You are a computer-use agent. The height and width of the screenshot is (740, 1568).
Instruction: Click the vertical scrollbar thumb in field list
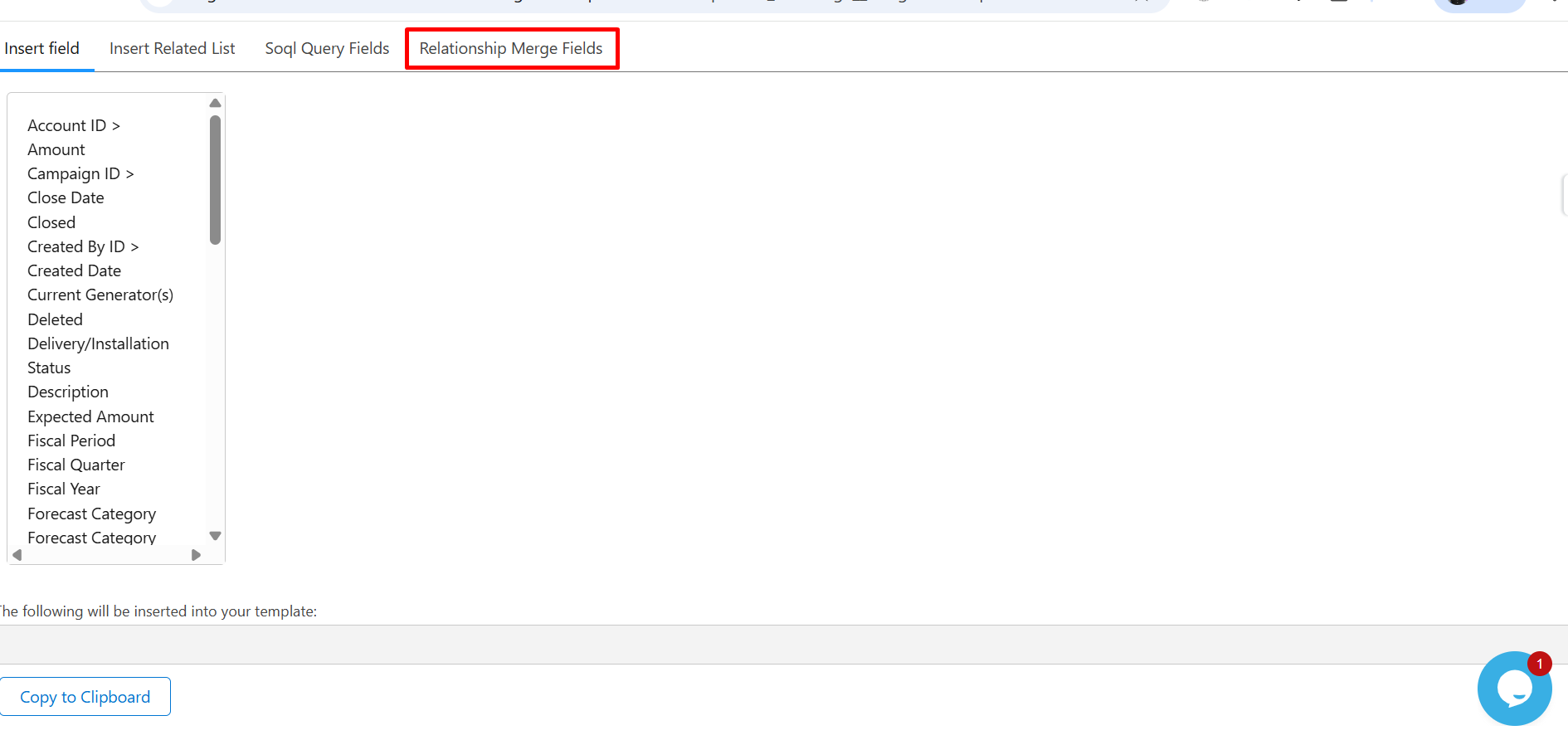click(215, 179)
